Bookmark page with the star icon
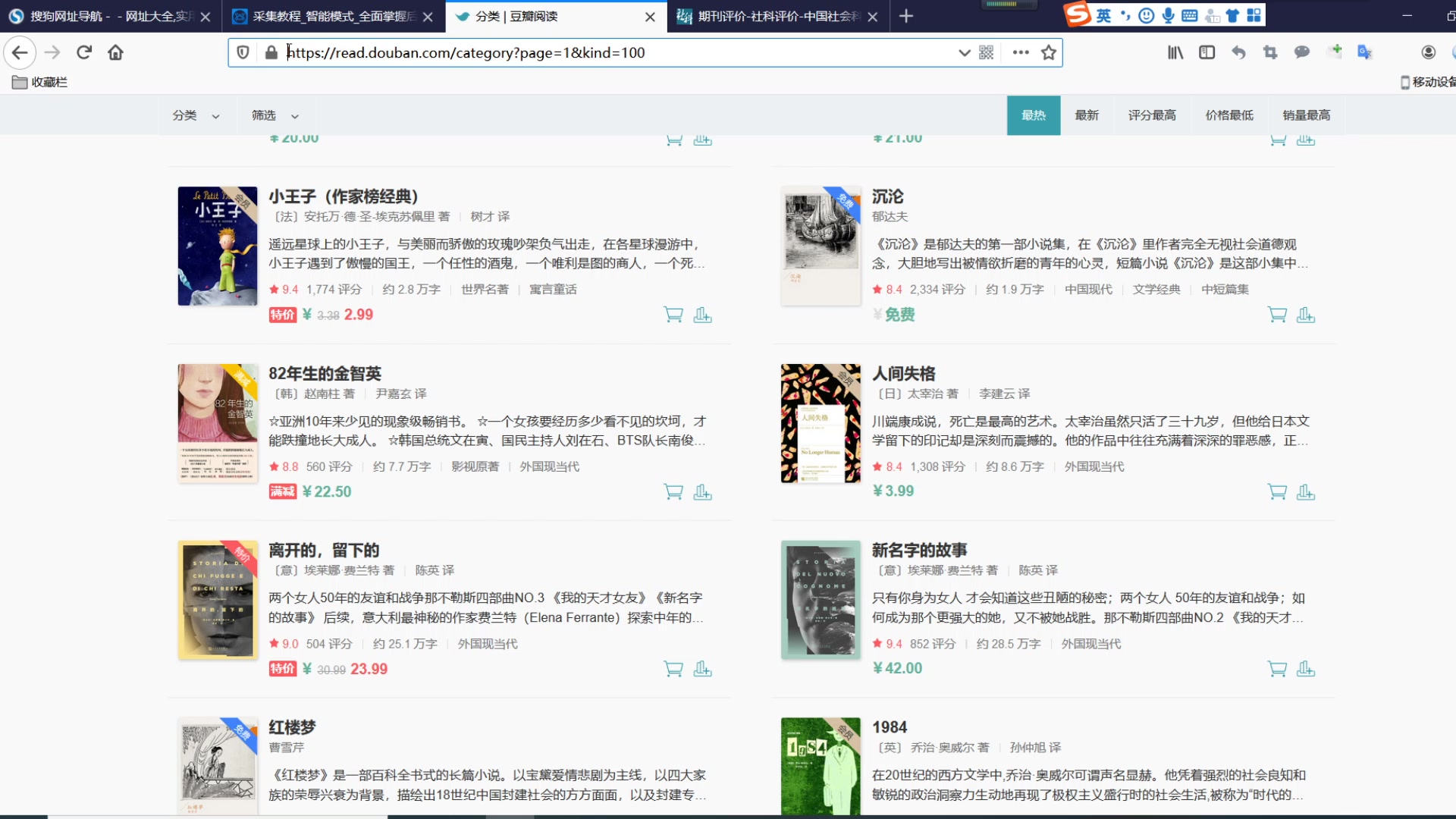This screenshot has height=819, width=1456. click(1048, 52)
